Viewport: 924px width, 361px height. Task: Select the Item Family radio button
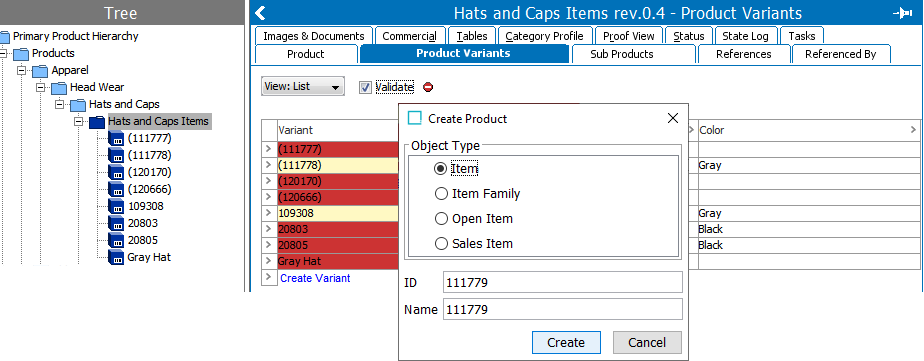(x=441, y=194)
